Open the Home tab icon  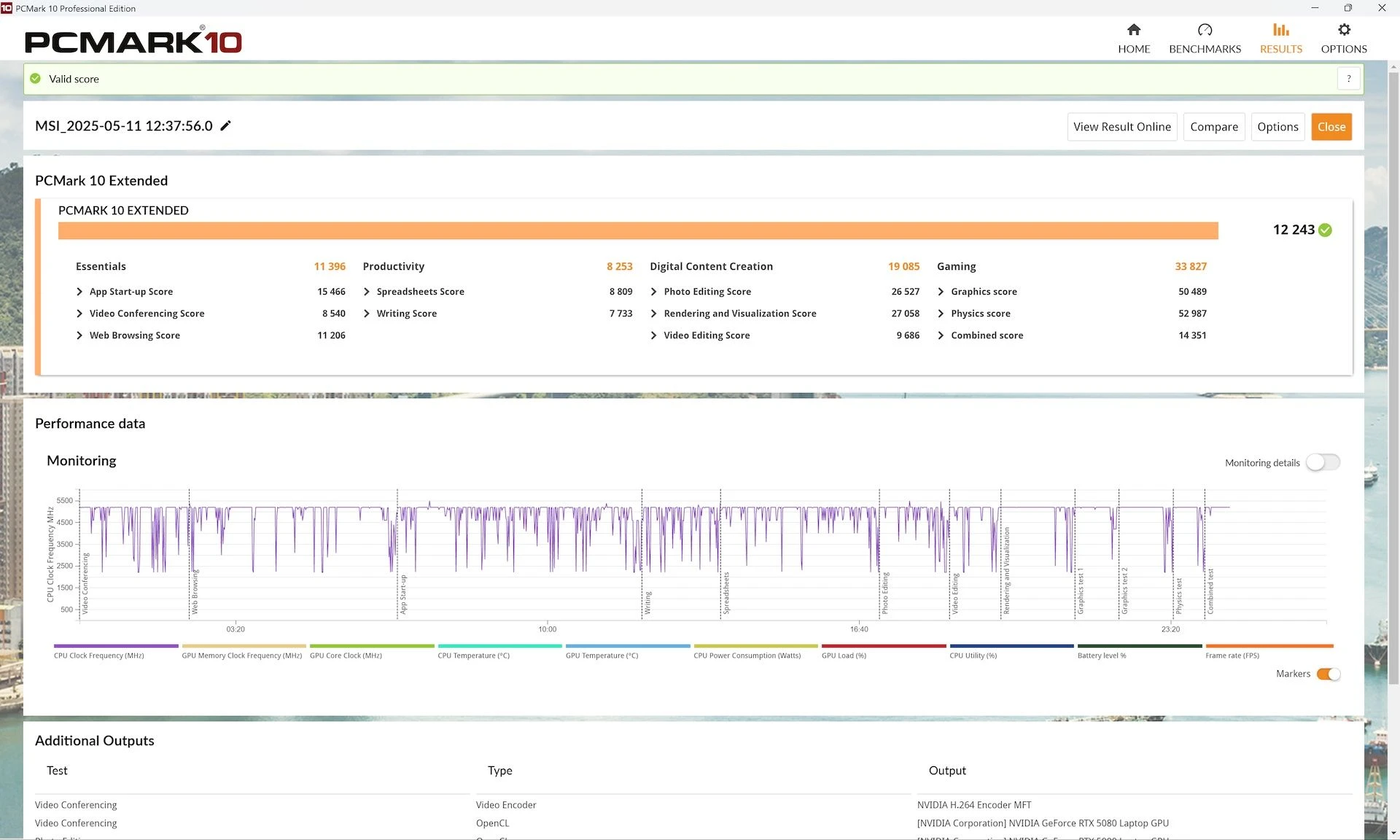click(1133, 30)
